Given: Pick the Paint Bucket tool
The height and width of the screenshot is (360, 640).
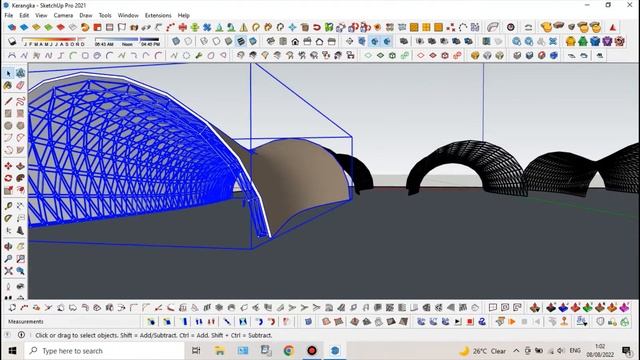Looking at the screenshot, I should click(x=9, y=86).
